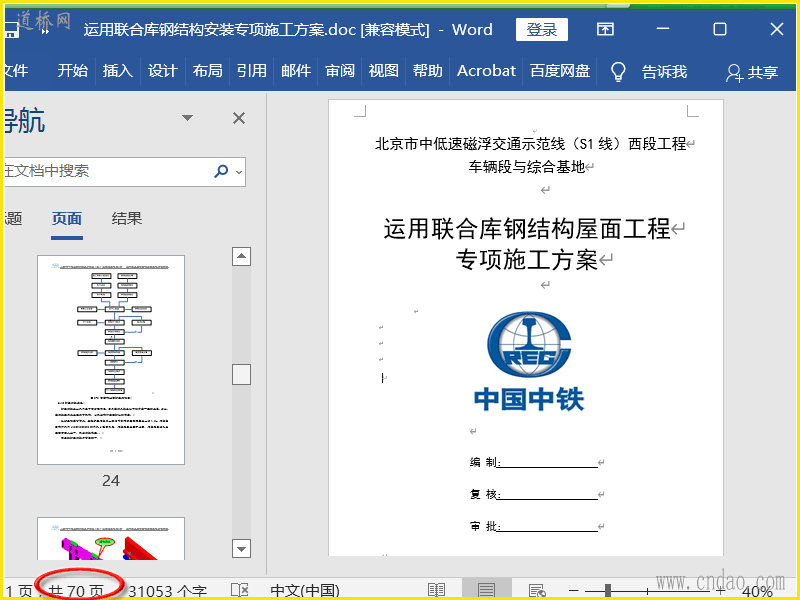Minimize the Word window

pos(663,29)
